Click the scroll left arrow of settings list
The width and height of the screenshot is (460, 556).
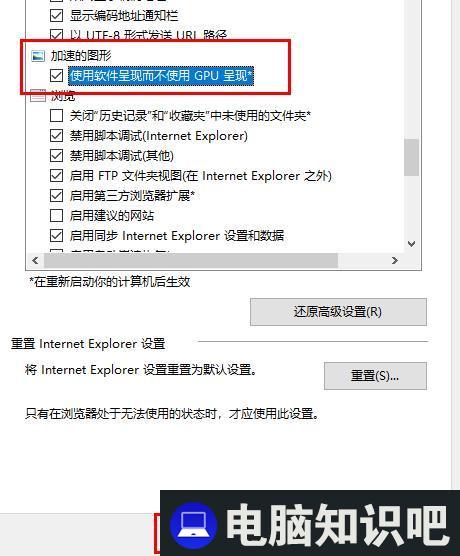[35, 261]
